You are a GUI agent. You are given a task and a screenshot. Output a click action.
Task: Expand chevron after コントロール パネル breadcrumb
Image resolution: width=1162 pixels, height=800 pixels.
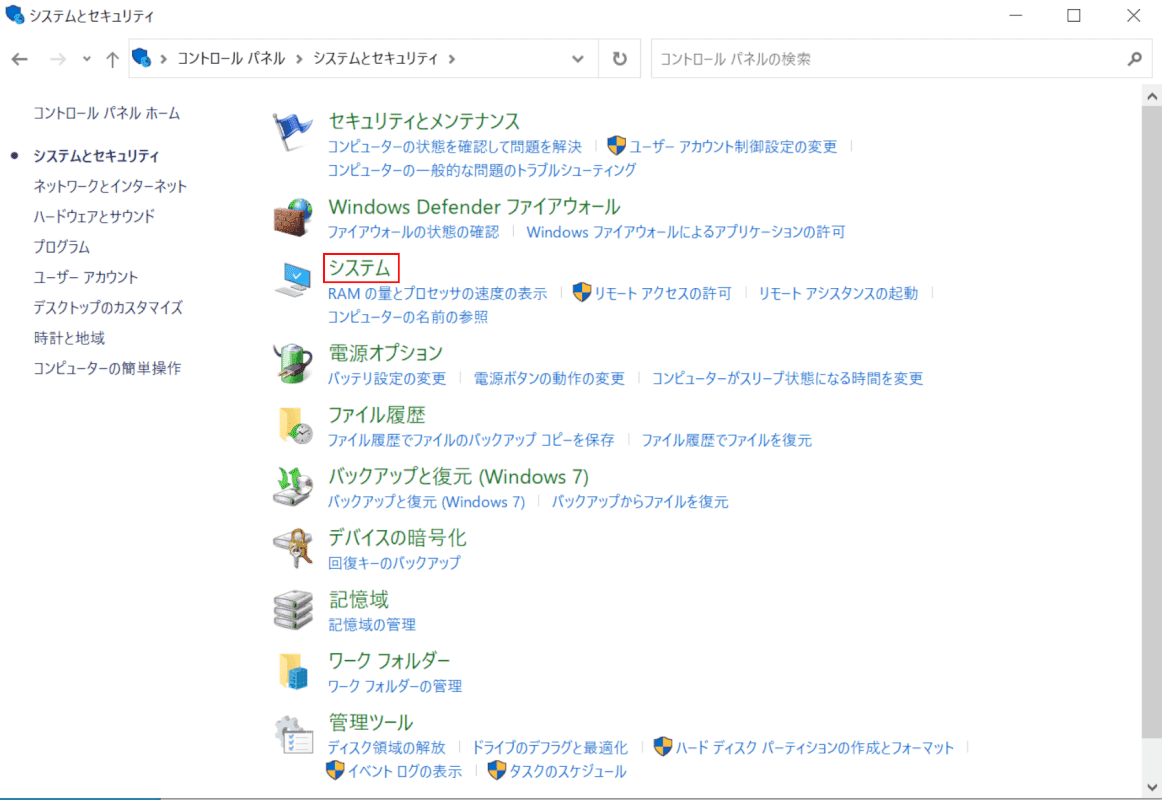(299, 59)
